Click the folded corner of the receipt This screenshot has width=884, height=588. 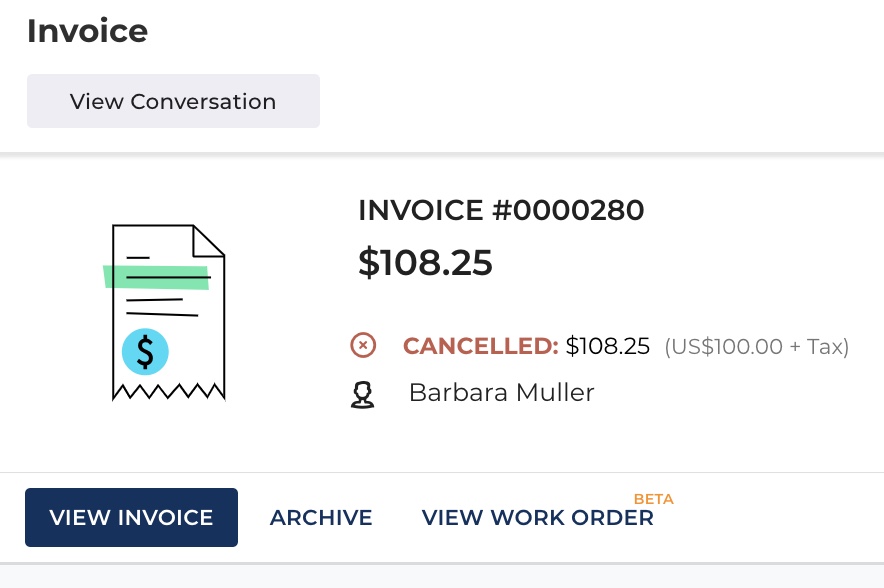[208, 240]
